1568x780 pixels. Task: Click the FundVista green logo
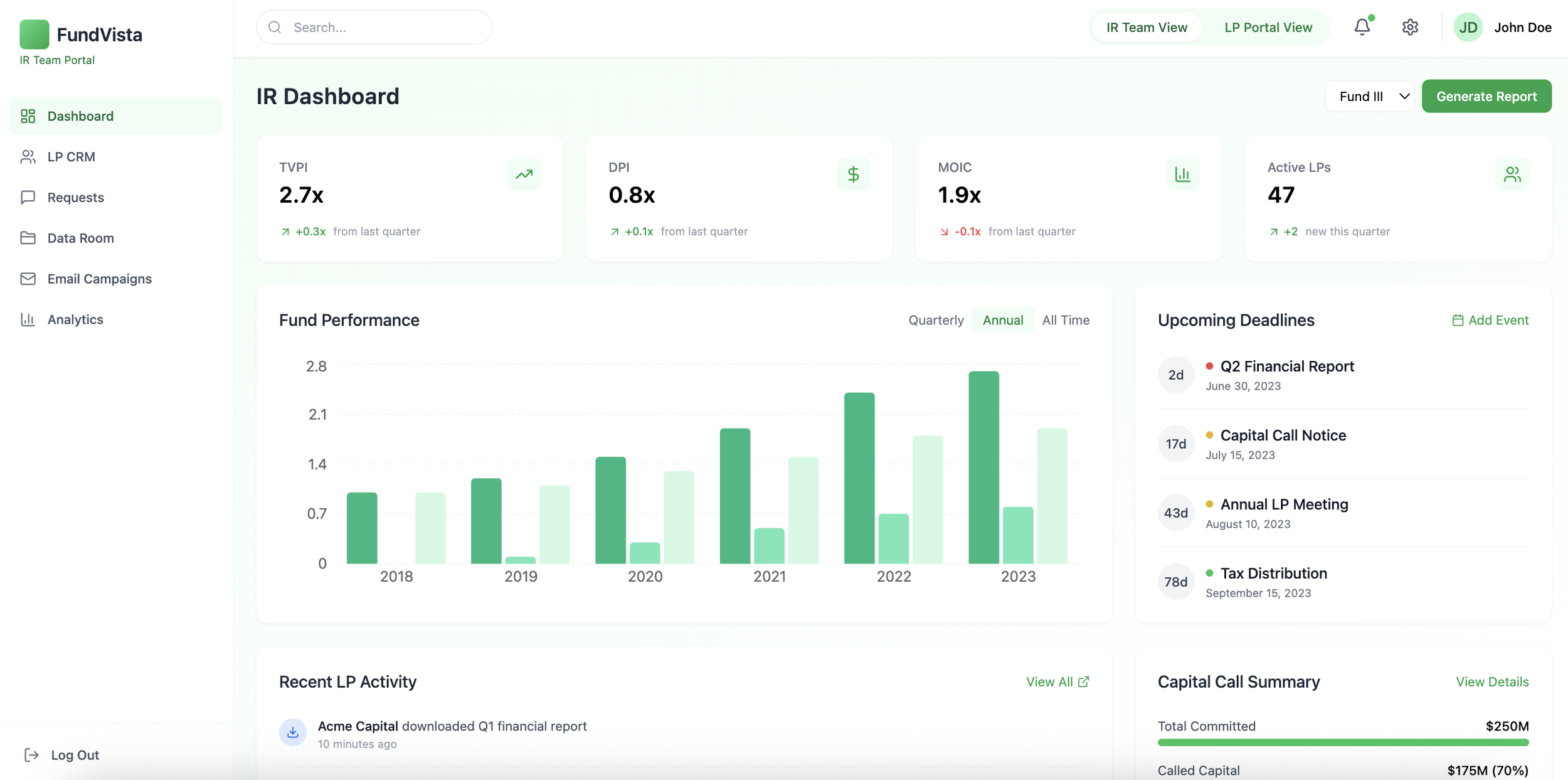click(34, 35)
